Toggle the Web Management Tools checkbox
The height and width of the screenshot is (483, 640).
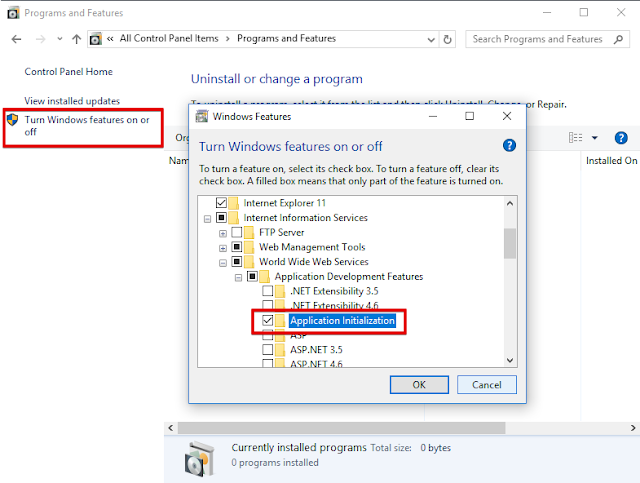(237, 247)
